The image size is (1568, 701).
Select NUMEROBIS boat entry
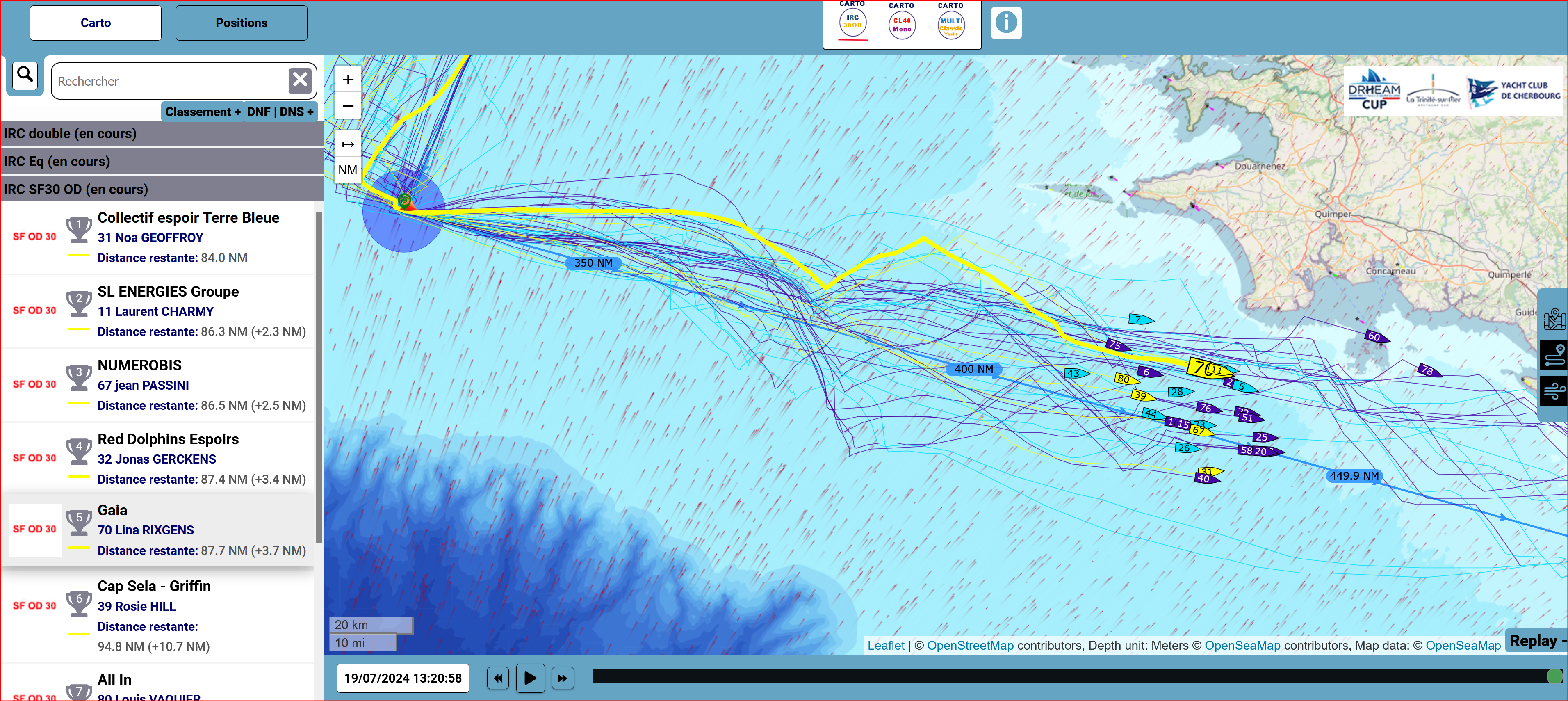[x=157, y=386]
